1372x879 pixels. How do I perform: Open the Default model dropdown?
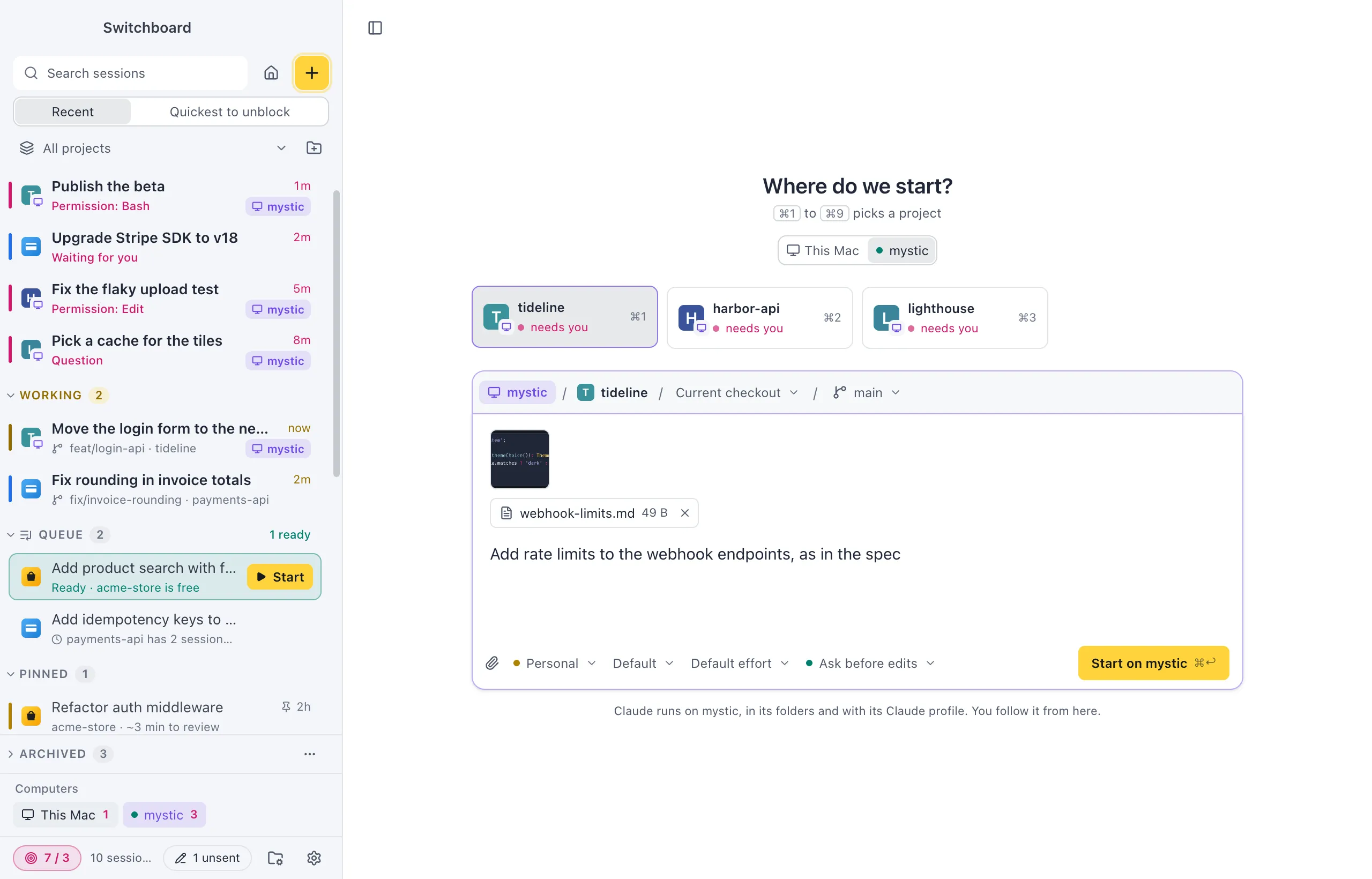[643, 663]
